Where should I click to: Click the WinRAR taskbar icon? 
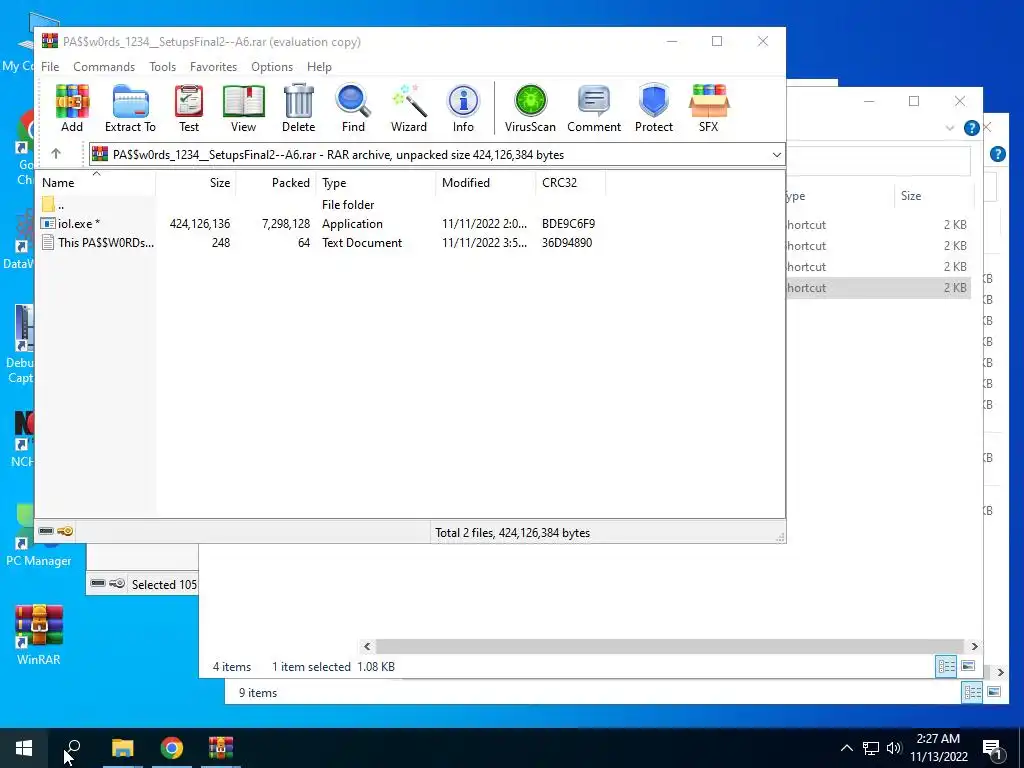click(x=221, y=748)
